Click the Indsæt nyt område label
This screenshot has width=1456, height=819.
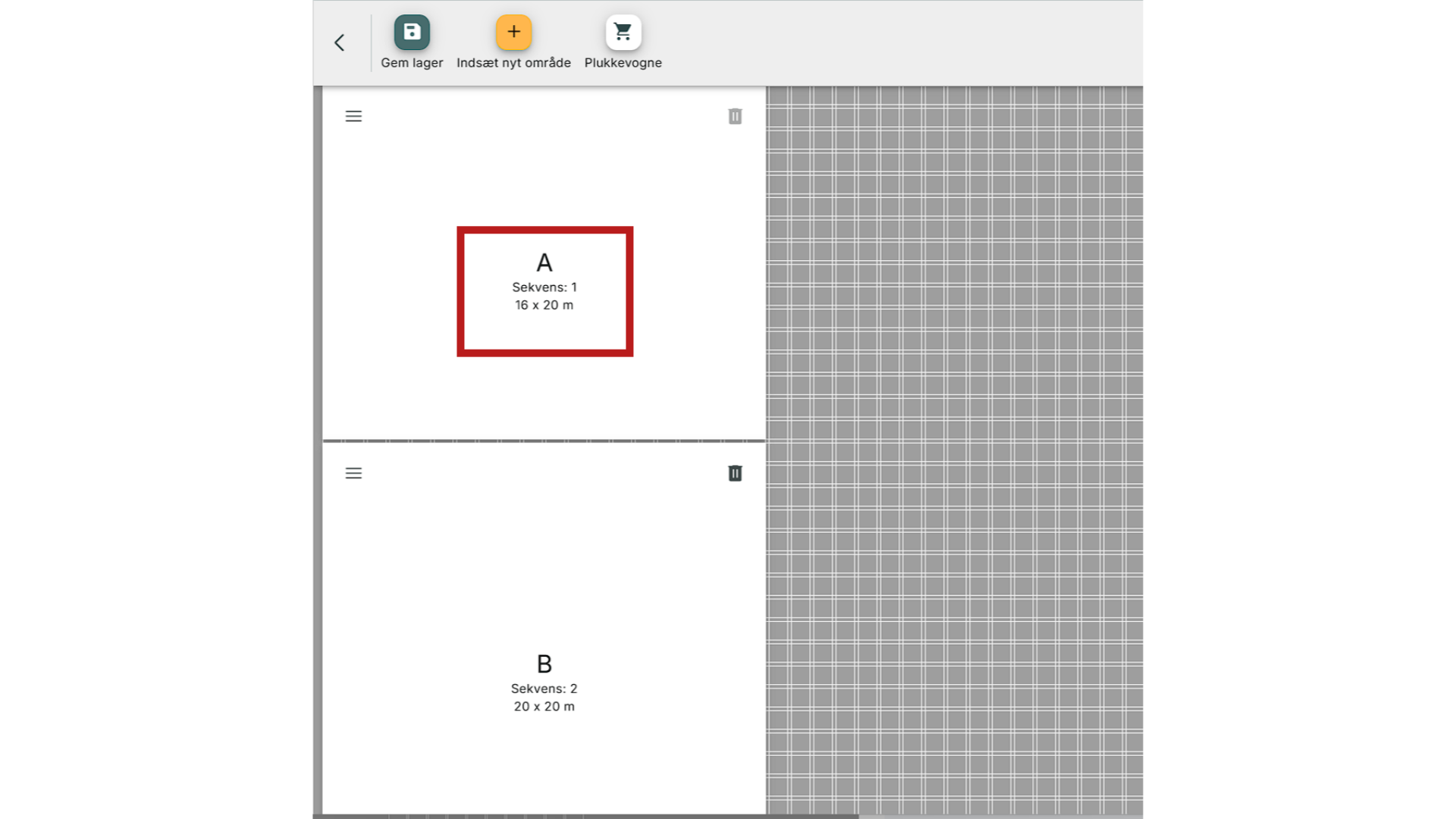tap(513, 63)
